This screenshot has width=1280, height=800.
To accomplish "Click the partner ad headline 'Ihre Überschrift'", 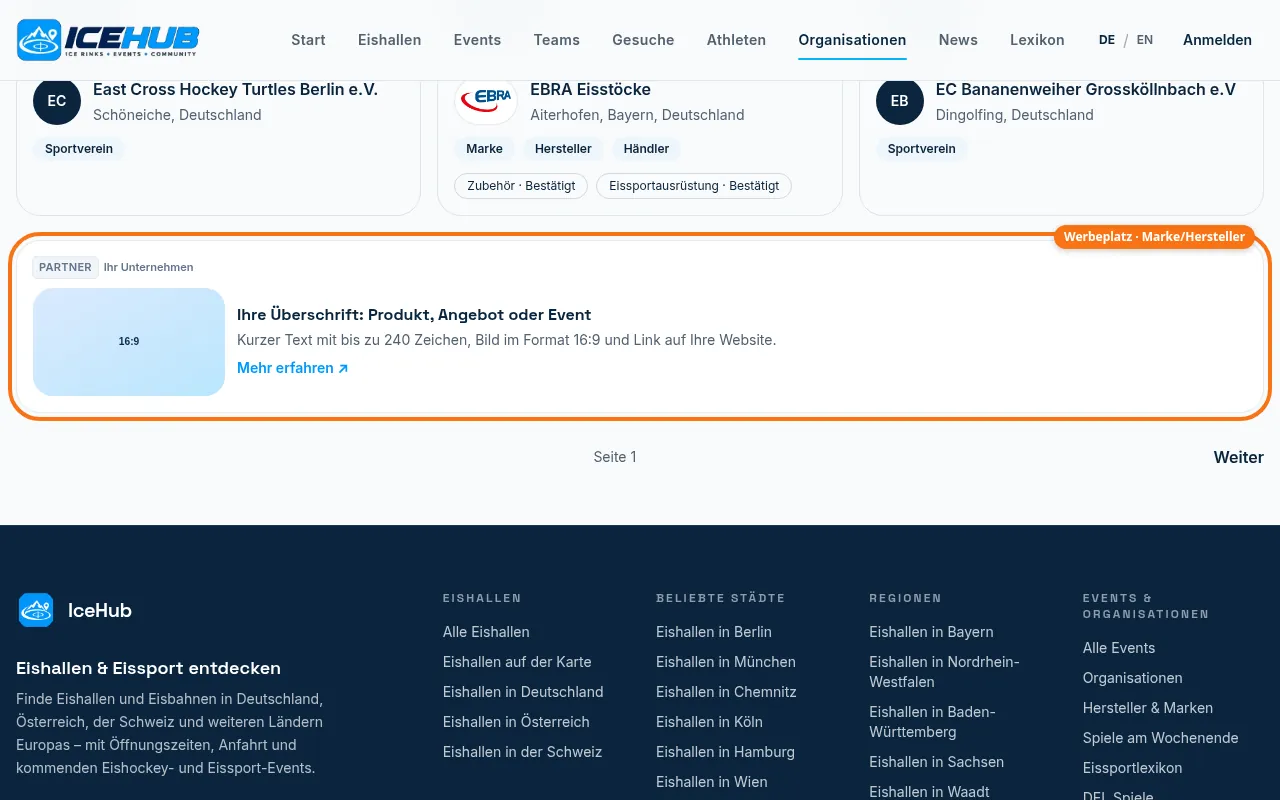I will click(414, 314).
